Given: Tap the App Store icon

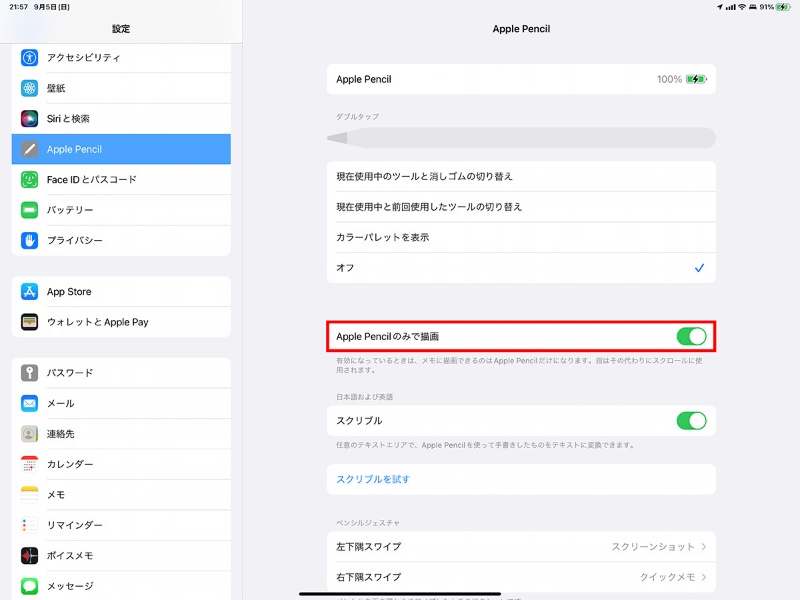Looking at the screenshot, I should click(30, 292).
